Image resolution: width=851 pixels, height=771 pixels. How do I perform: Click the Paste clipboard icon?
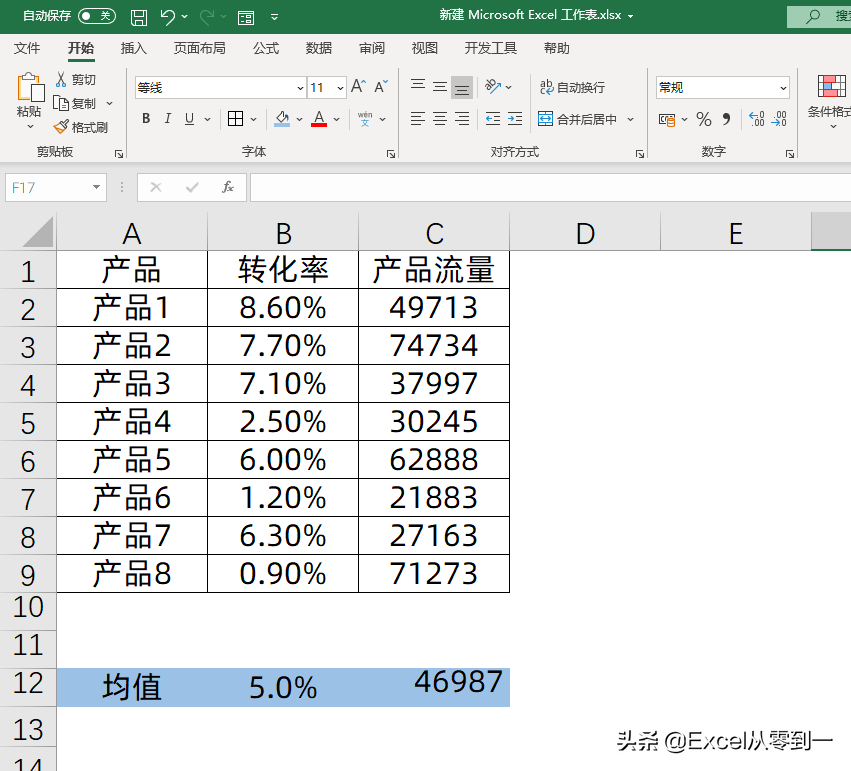pos(30,87)
